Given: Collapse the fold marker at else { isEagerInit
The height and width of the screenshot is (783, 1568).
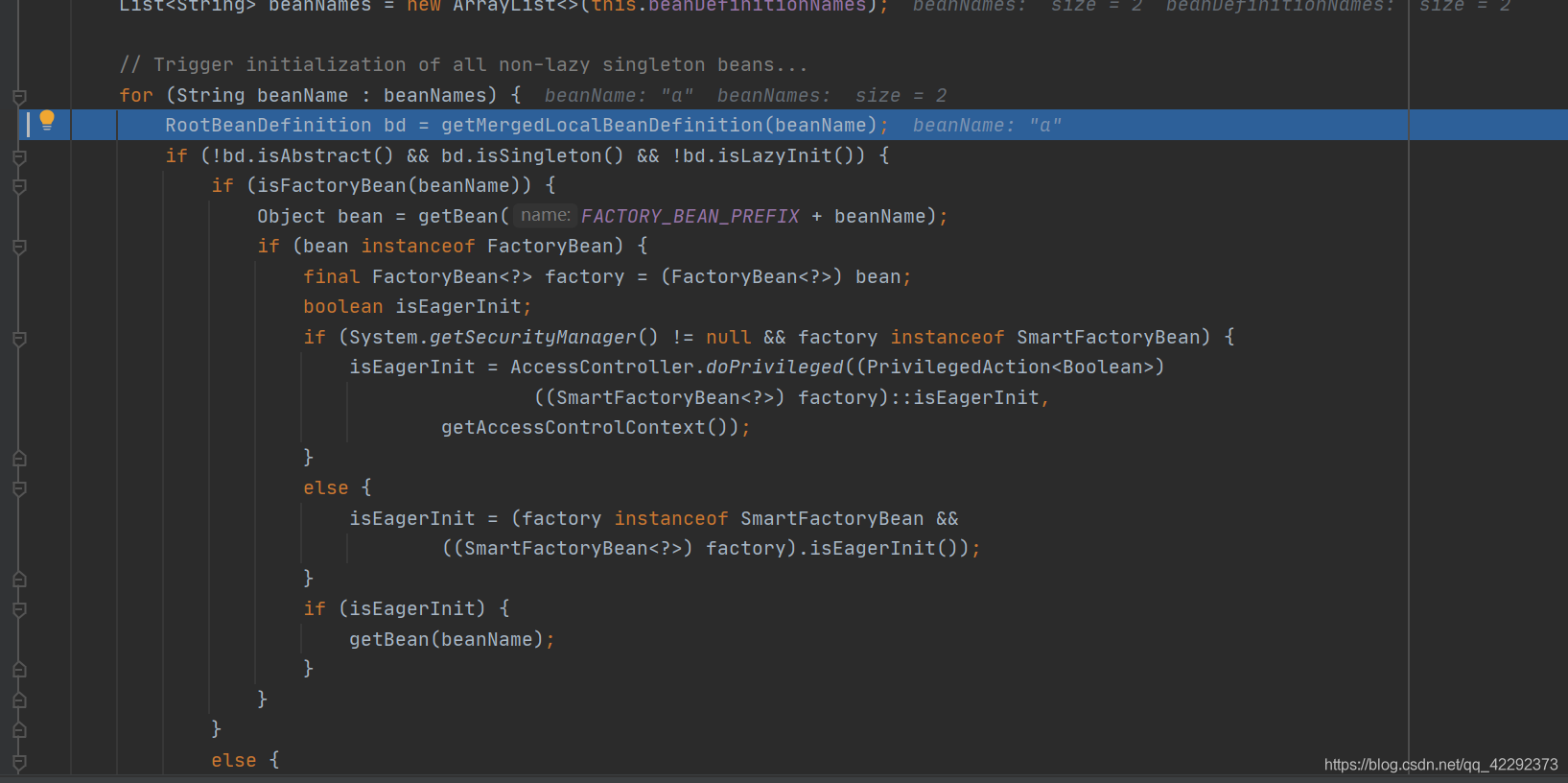Looking at the screenshot, I should point(19,489).
